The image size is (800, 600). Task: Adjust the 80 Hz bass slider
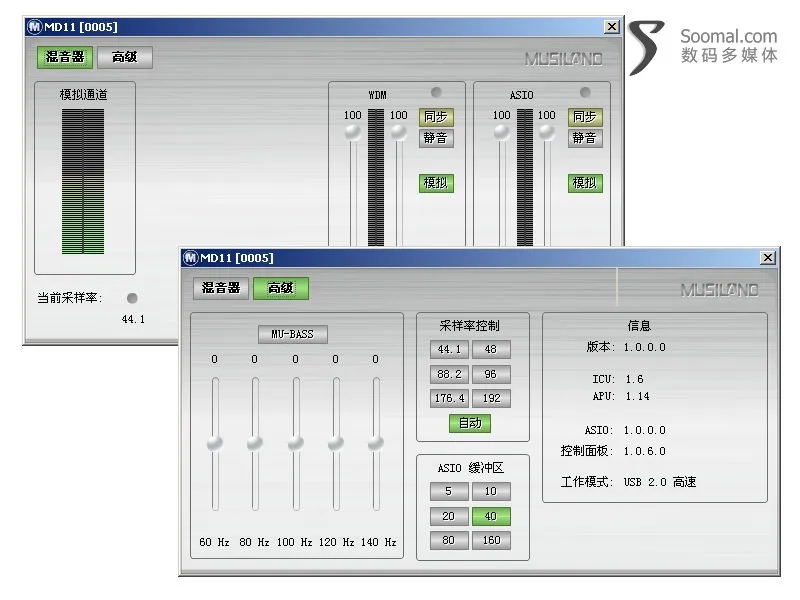point(255,443)
